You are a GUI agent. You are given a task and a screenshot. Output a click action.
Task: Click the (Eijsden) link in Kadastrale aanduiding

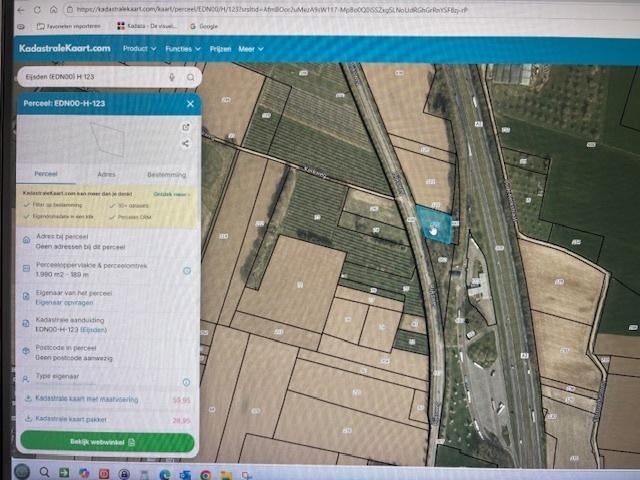pos(93,330)
